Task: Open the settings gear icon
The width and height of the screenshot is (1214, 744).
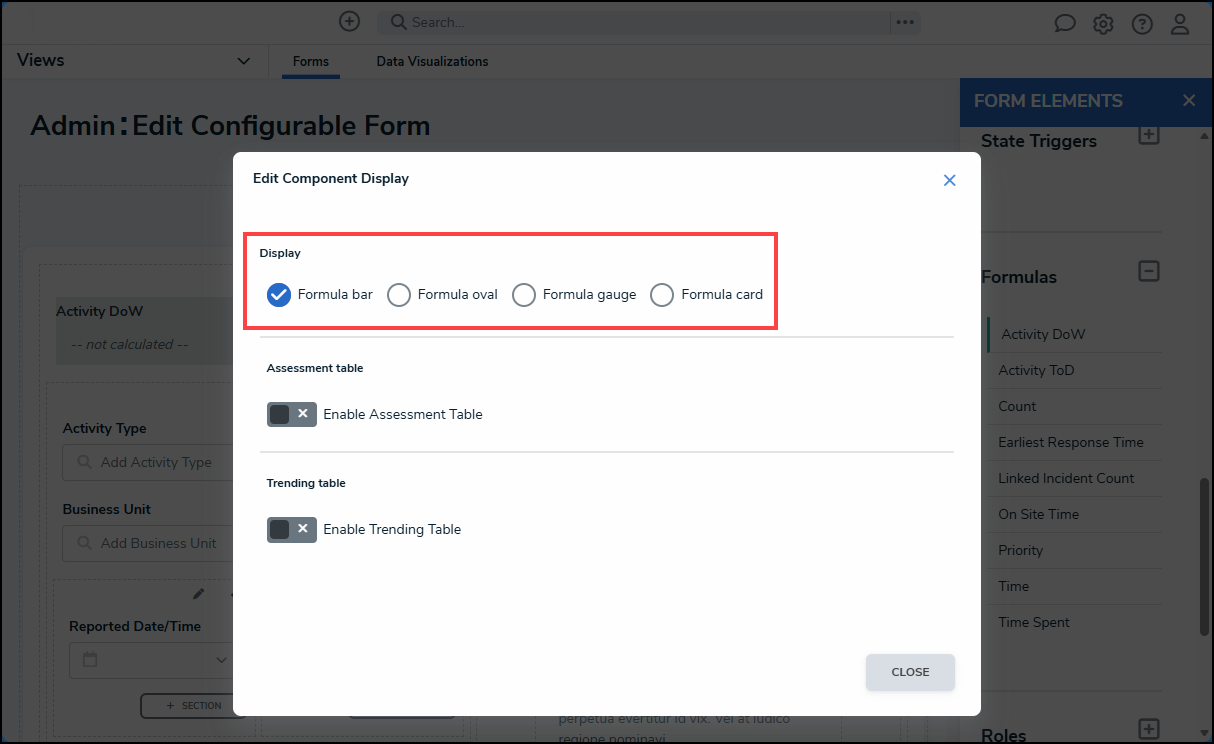Action: coord(1103,23)
